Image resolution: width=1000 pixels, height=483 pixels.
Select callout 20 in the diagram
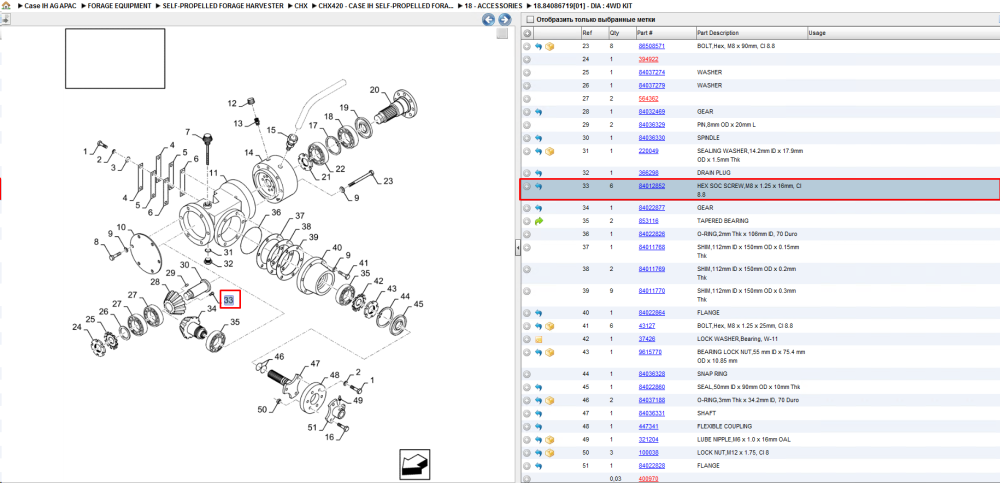click(374, 90)
